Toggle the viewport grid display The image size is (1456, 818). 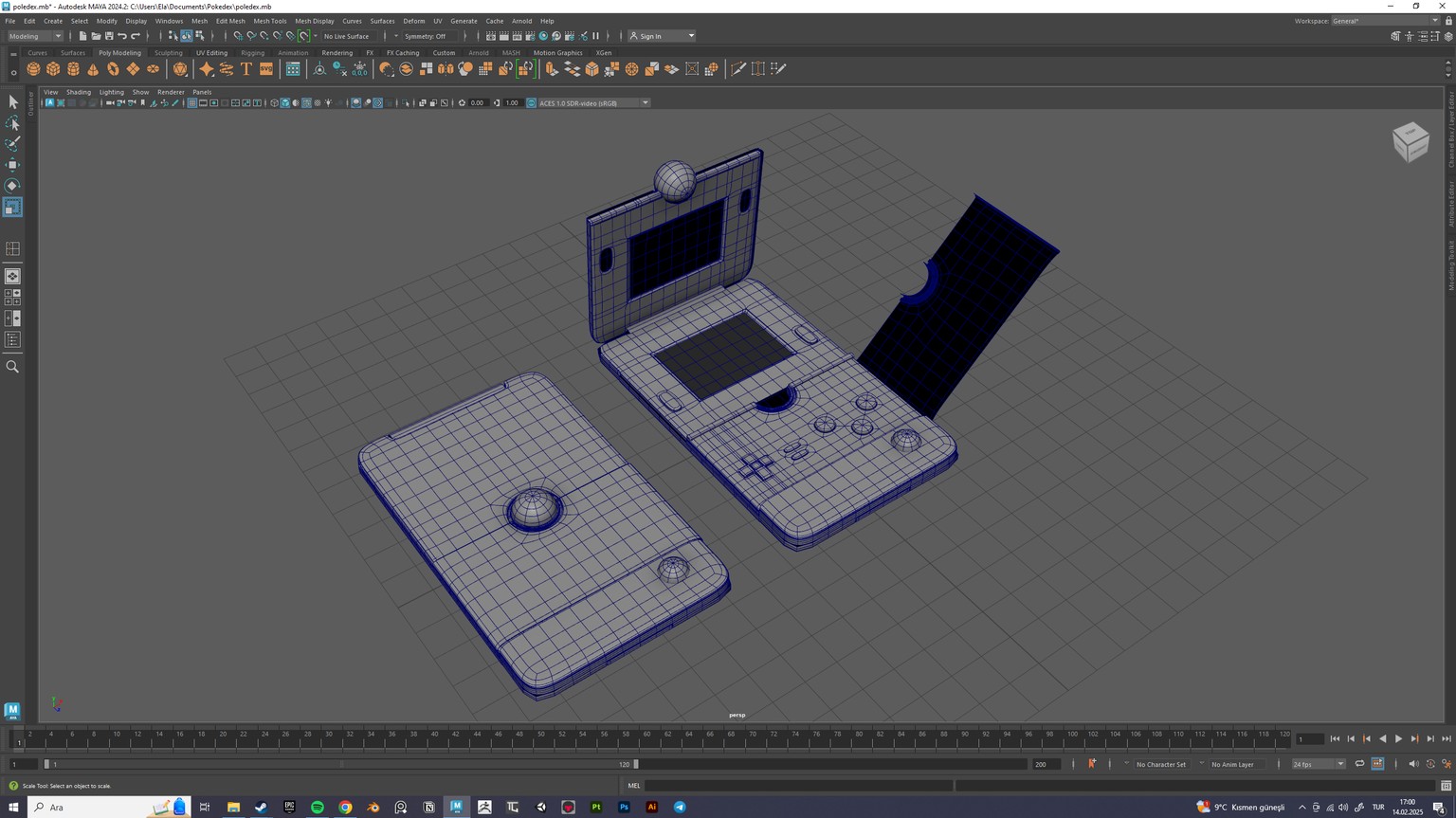tap(191, 103)
